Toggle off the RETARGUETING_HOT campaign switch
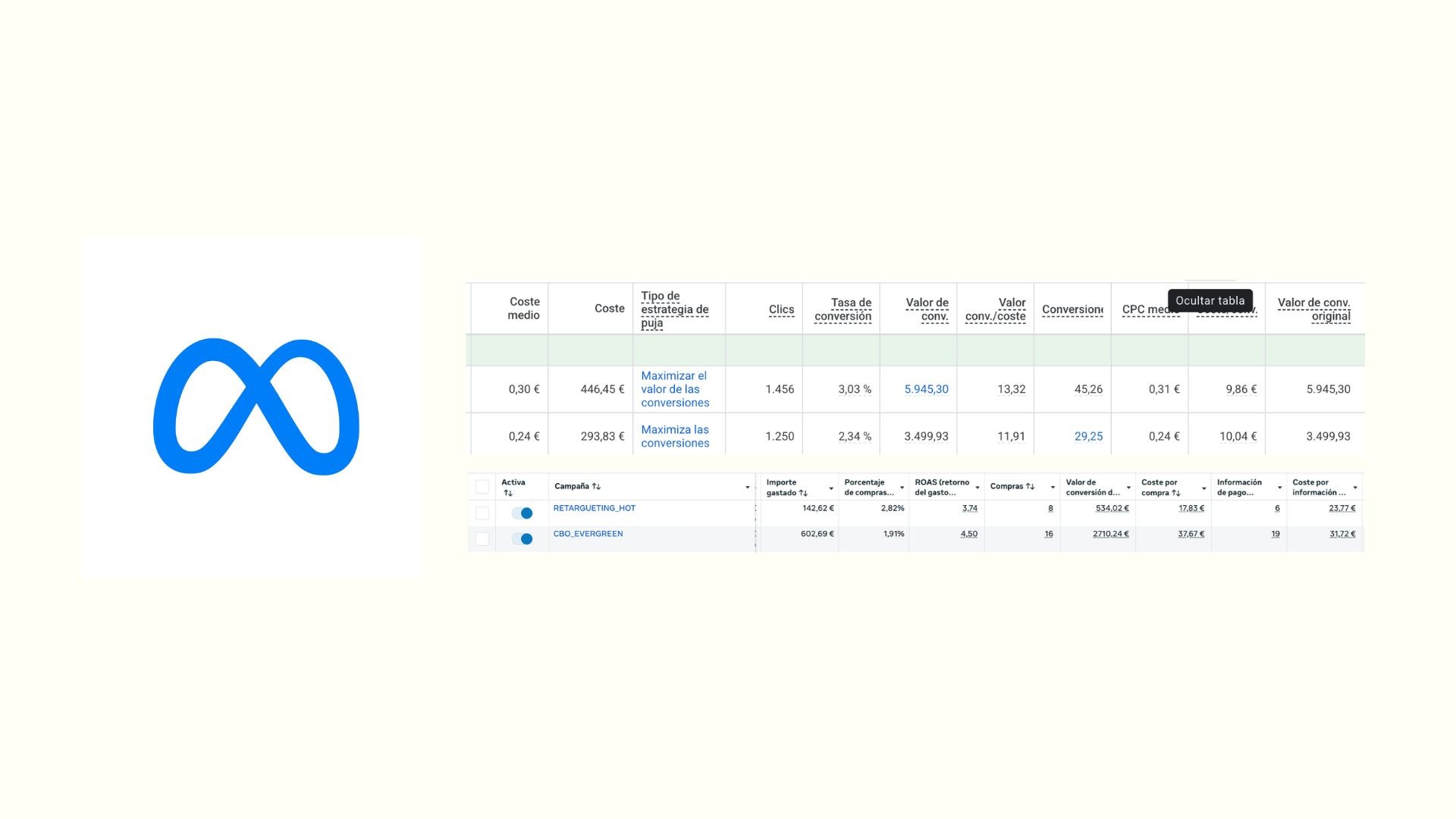Image resolution: width=1456 pixels, height=819 pixels. [522, 513]
